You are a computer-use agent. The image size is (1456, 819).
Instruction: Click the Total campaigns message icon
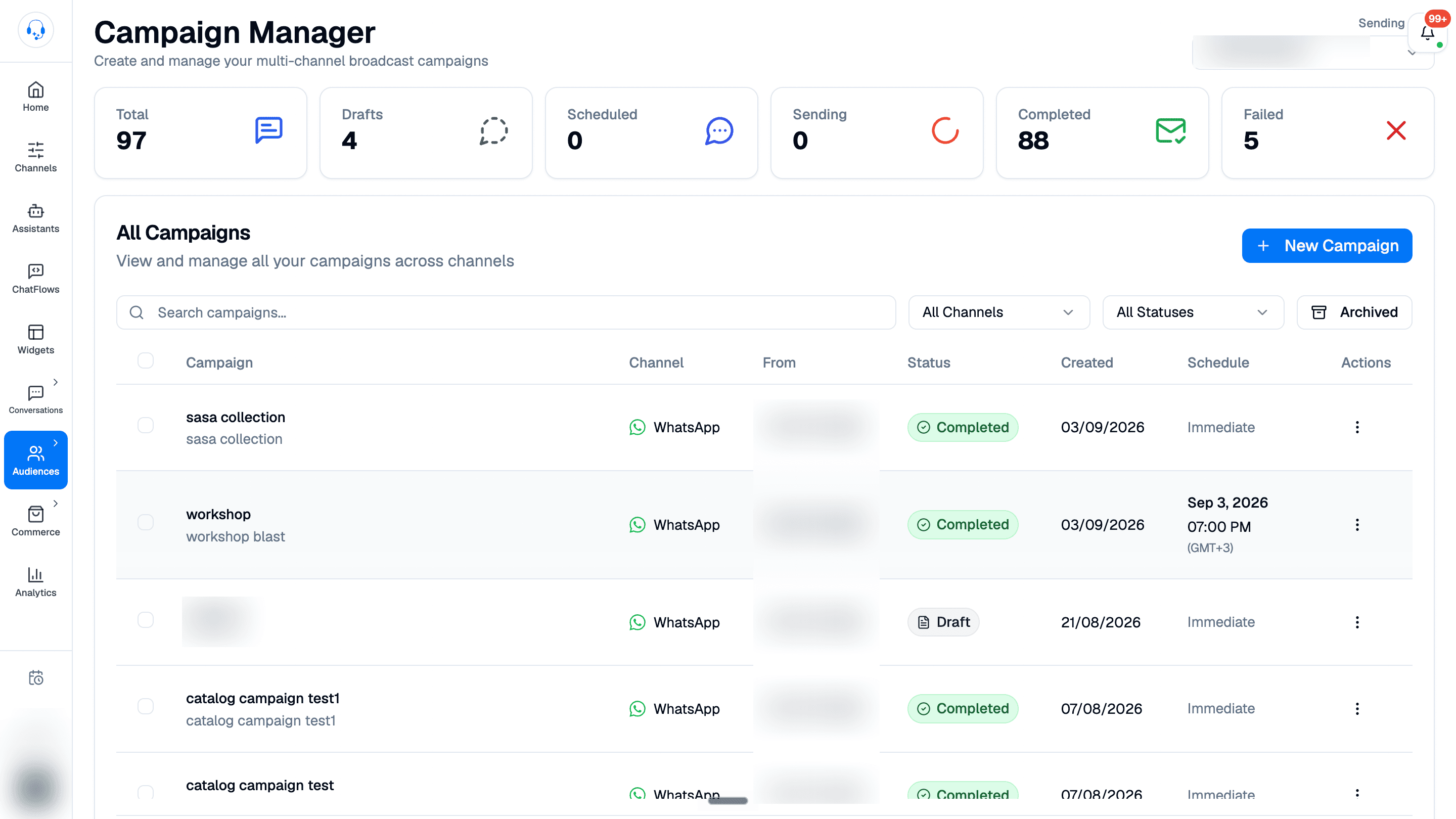pos(268,130)
